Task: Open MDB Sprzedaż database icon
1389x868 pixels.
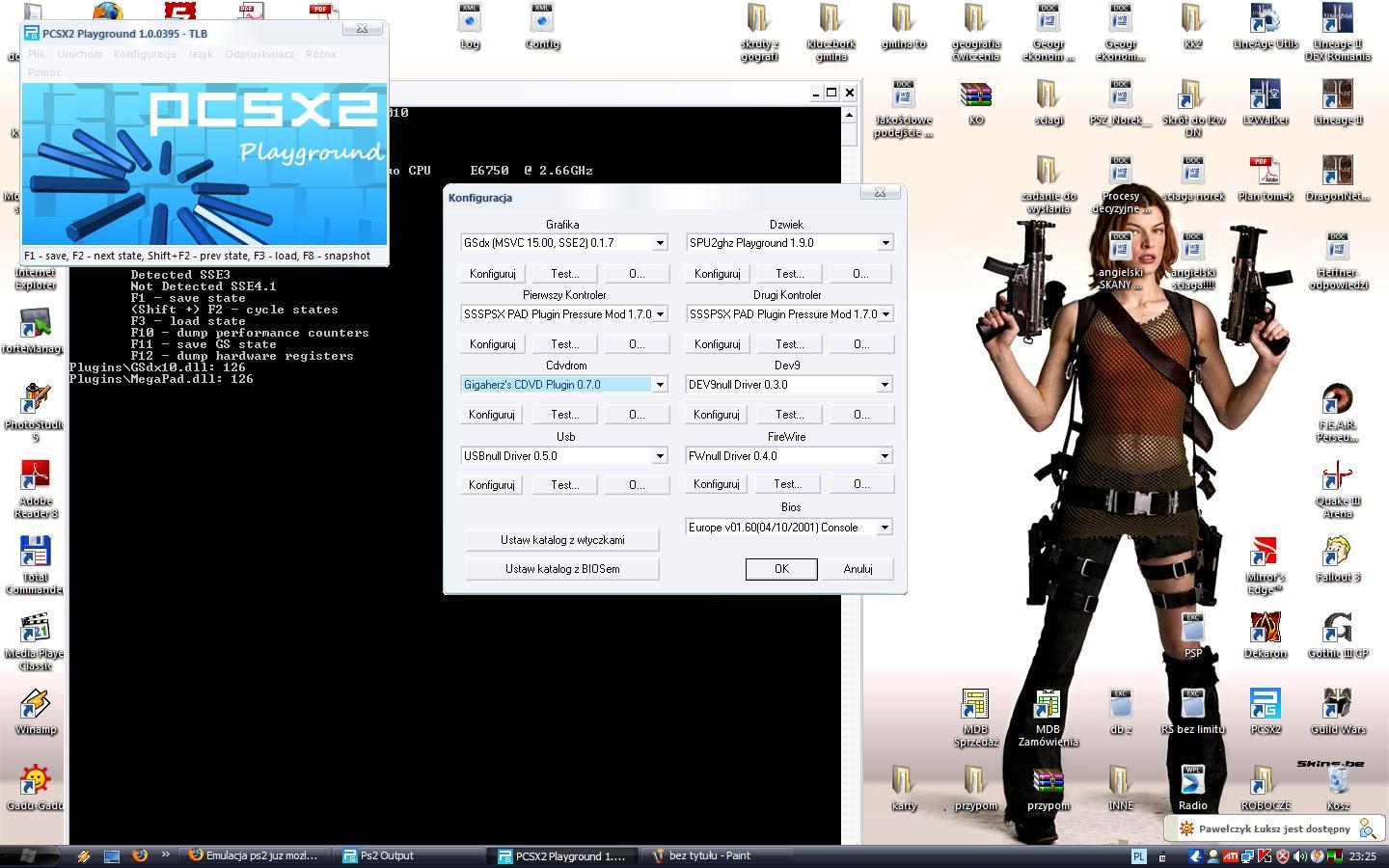Action: (976, 718)
